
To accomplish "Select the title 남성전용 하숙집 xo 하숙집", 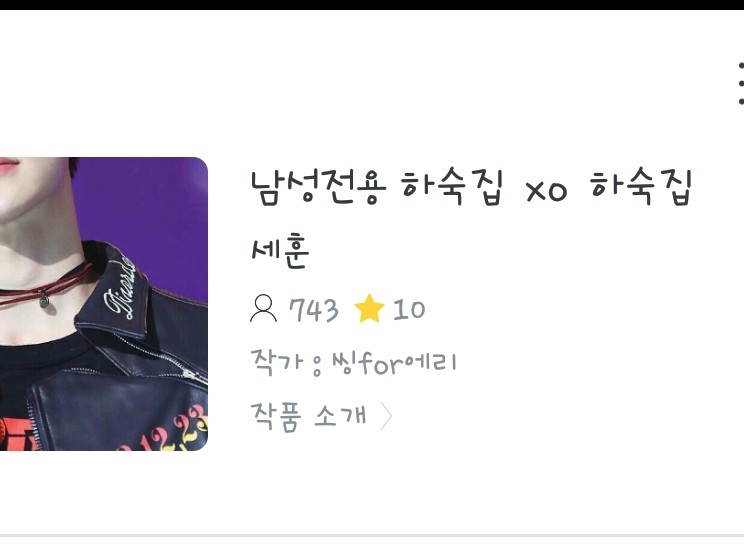I will coord(471,186).
